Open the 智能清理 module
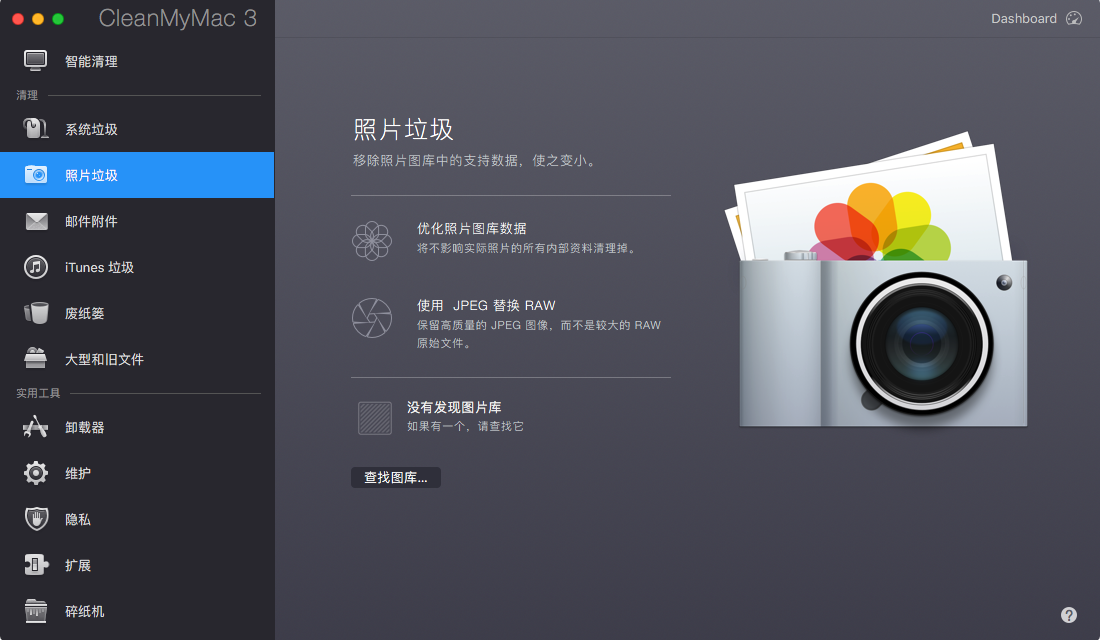This screenshot has height=640, width=1100. click(137, 61)
